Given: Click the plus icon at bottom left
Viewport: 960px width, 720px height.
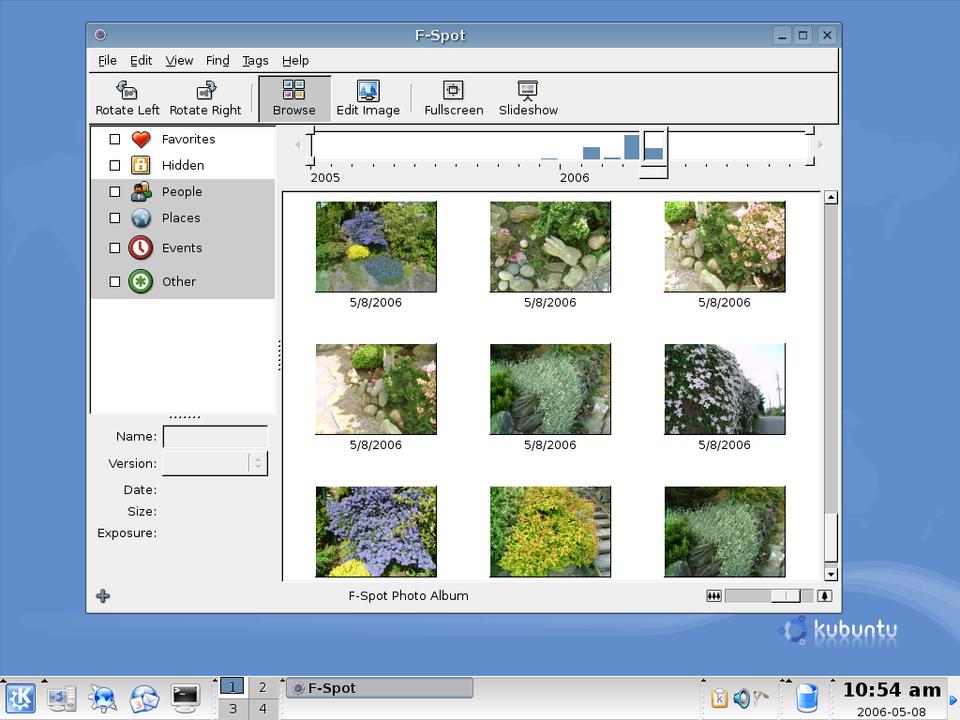Looking at the screenshot, I should (x=103, y=596).
